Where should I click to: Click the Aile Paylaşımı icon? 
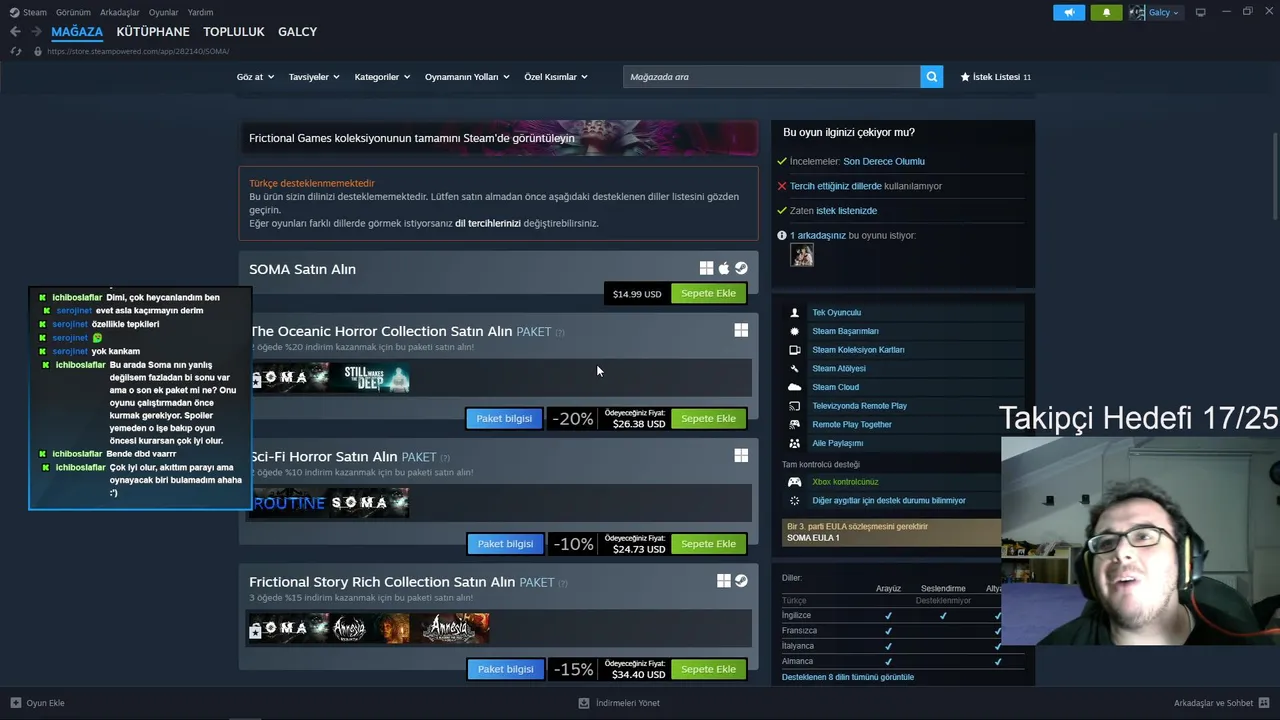795,443
